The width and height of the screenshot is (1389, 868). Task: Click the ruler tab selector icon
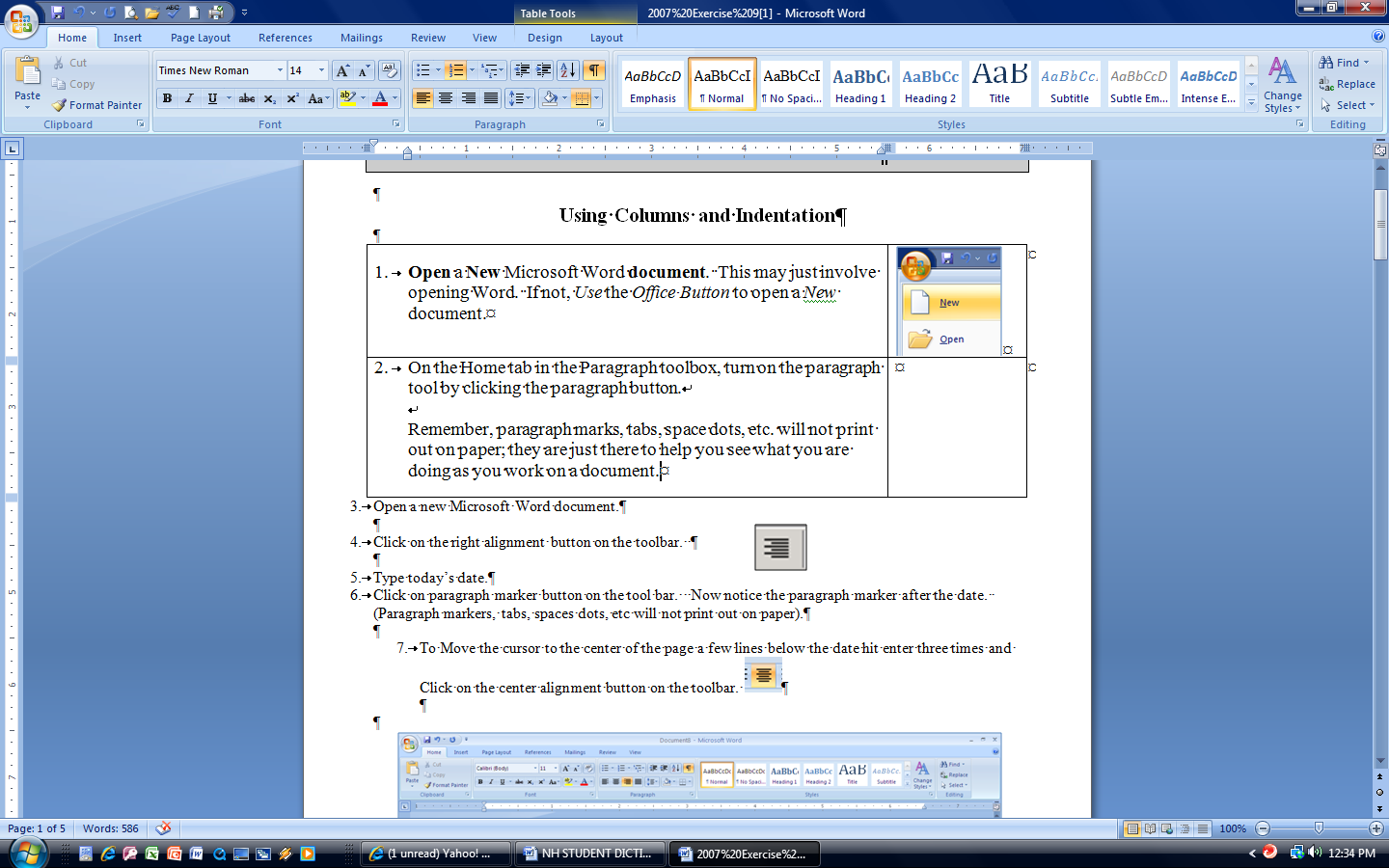(x=12, y=149)
